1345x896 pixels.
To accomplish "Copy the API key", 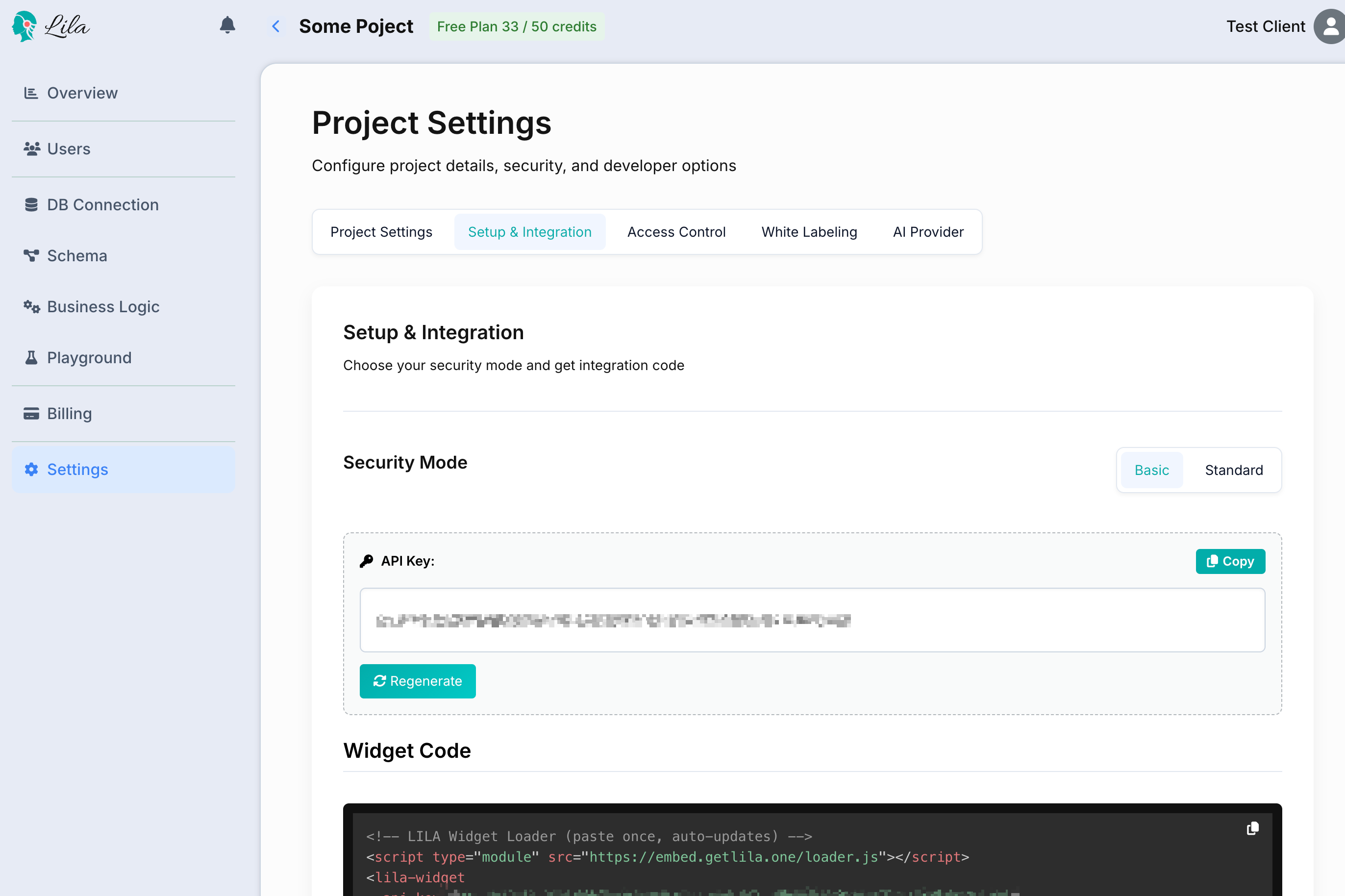I will pos(1230,562).
